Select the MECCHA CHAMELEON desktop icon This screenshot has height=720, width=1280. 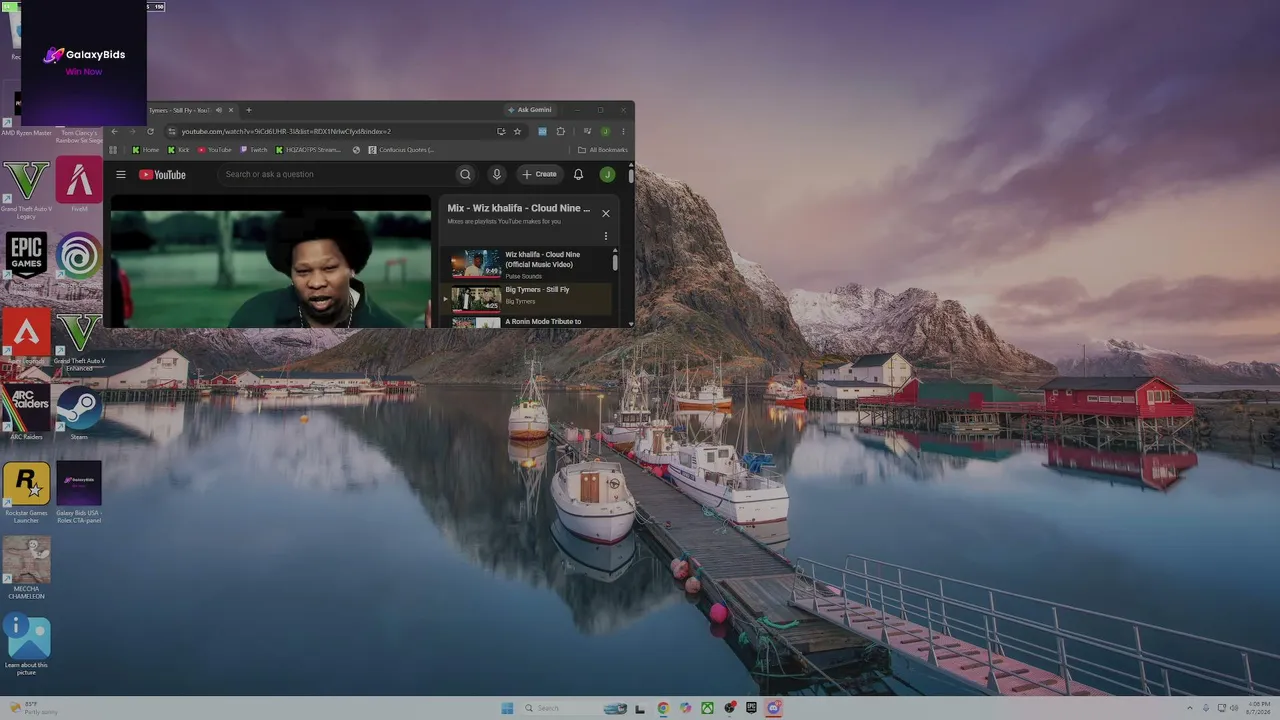(26, 568)
